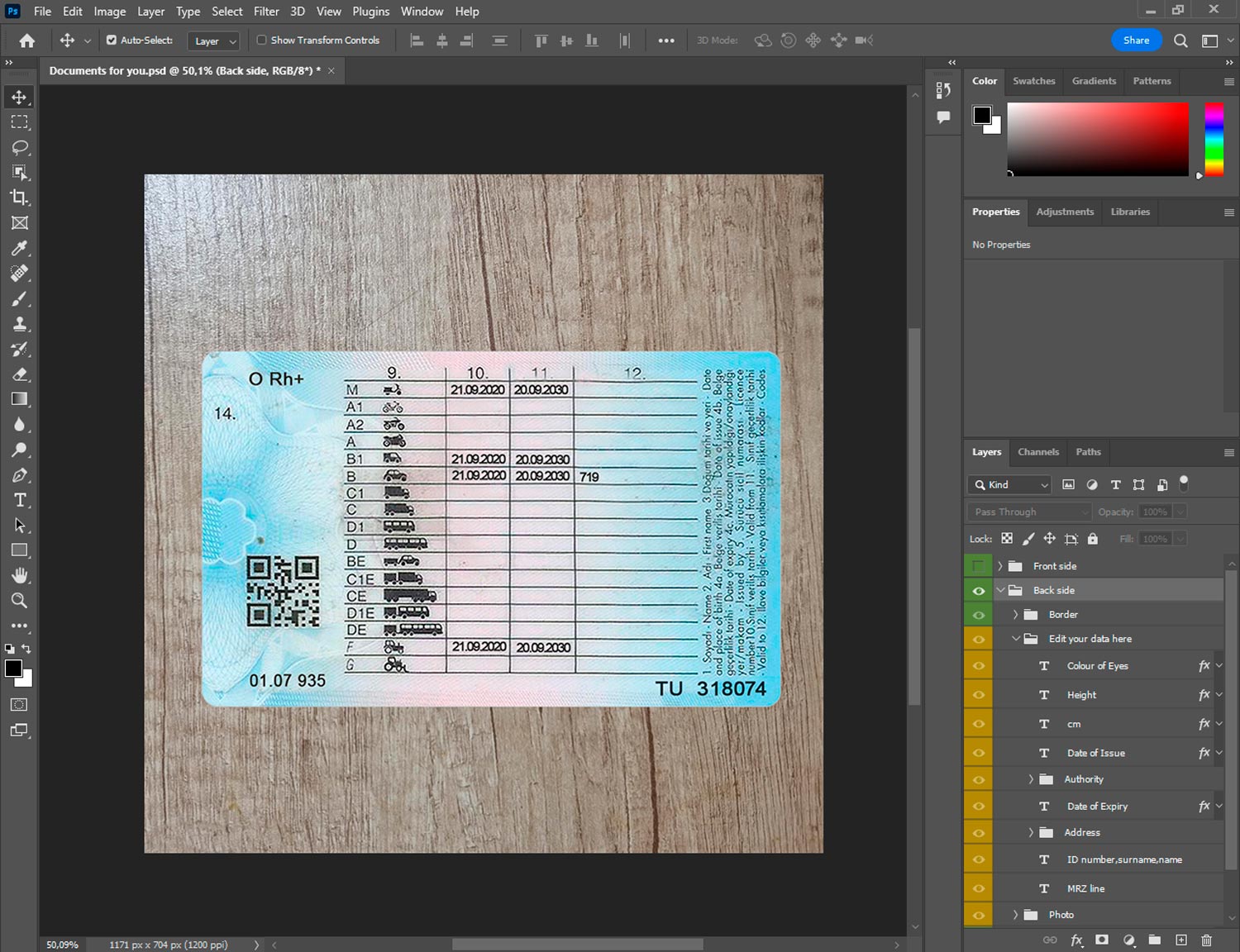Viewport: 1240px width, 952px height.
Task: Expand the Photo layer group
Action: (1015, 915)
